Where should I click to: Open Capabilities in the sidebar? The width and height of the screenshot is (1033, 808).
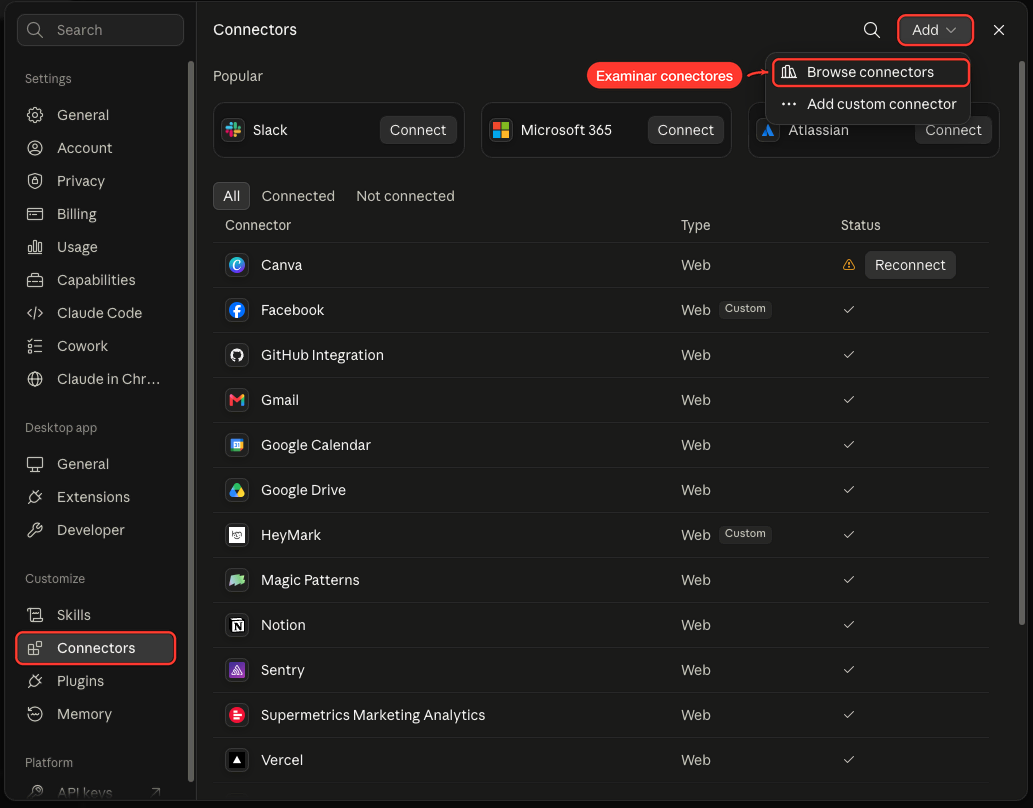pos(96,280)
